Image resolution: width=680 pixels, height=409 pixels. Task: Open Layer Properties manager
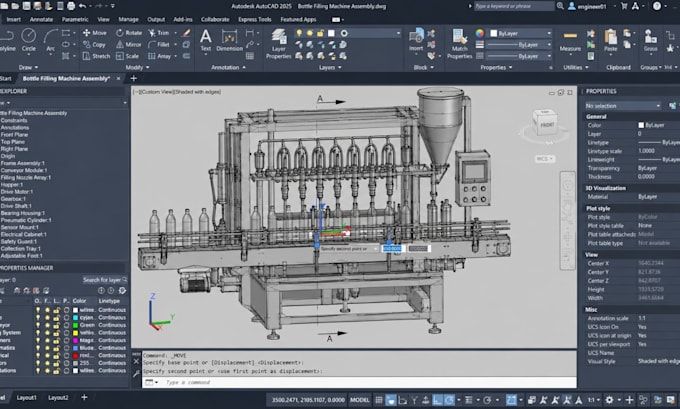click(278, 44)
